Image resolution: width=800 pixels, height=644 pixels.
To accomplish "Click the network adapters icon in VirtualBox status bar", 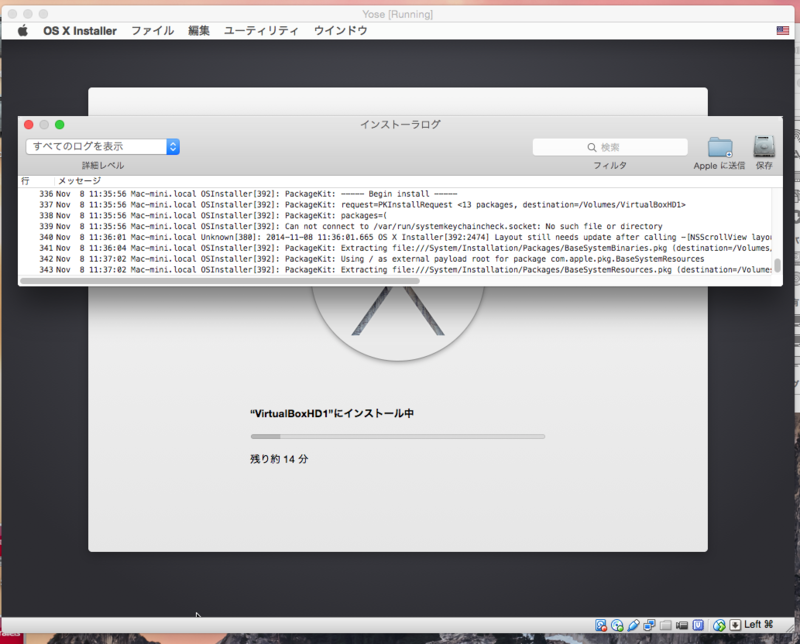I will [649, 625].
